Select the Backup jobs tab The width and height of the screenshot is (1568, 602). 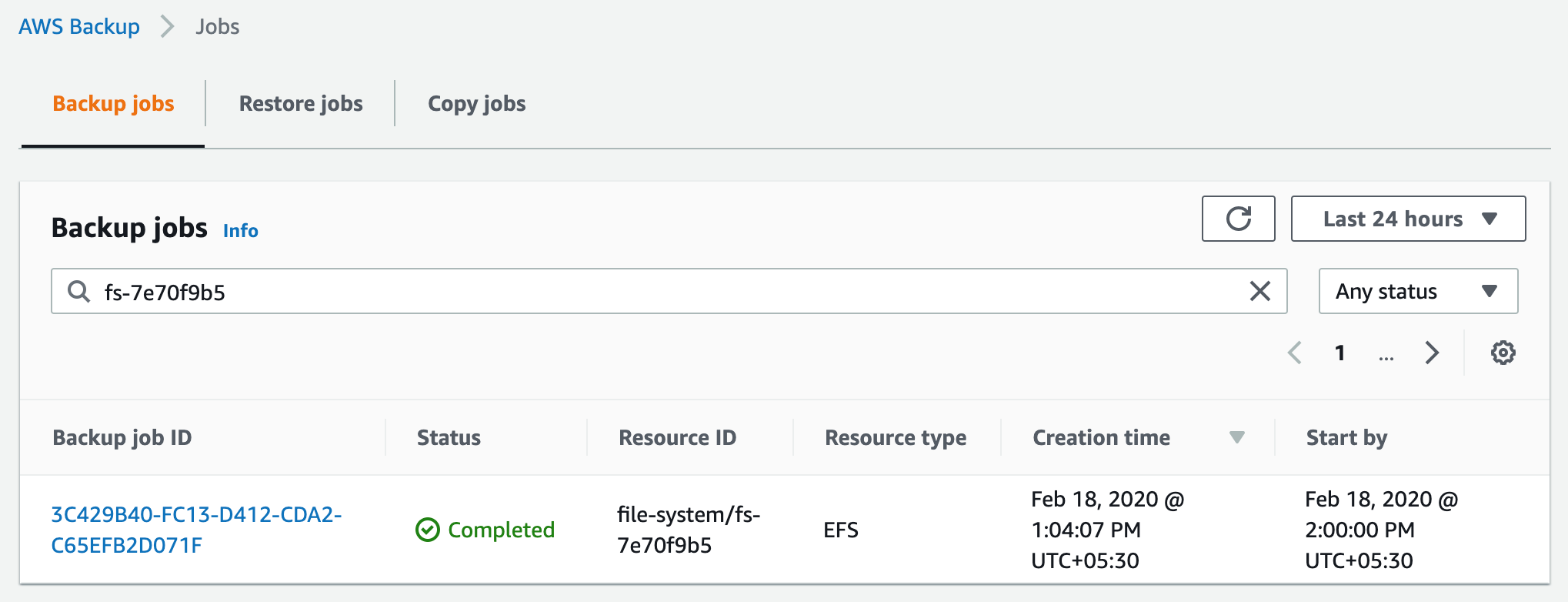[112, 103]
